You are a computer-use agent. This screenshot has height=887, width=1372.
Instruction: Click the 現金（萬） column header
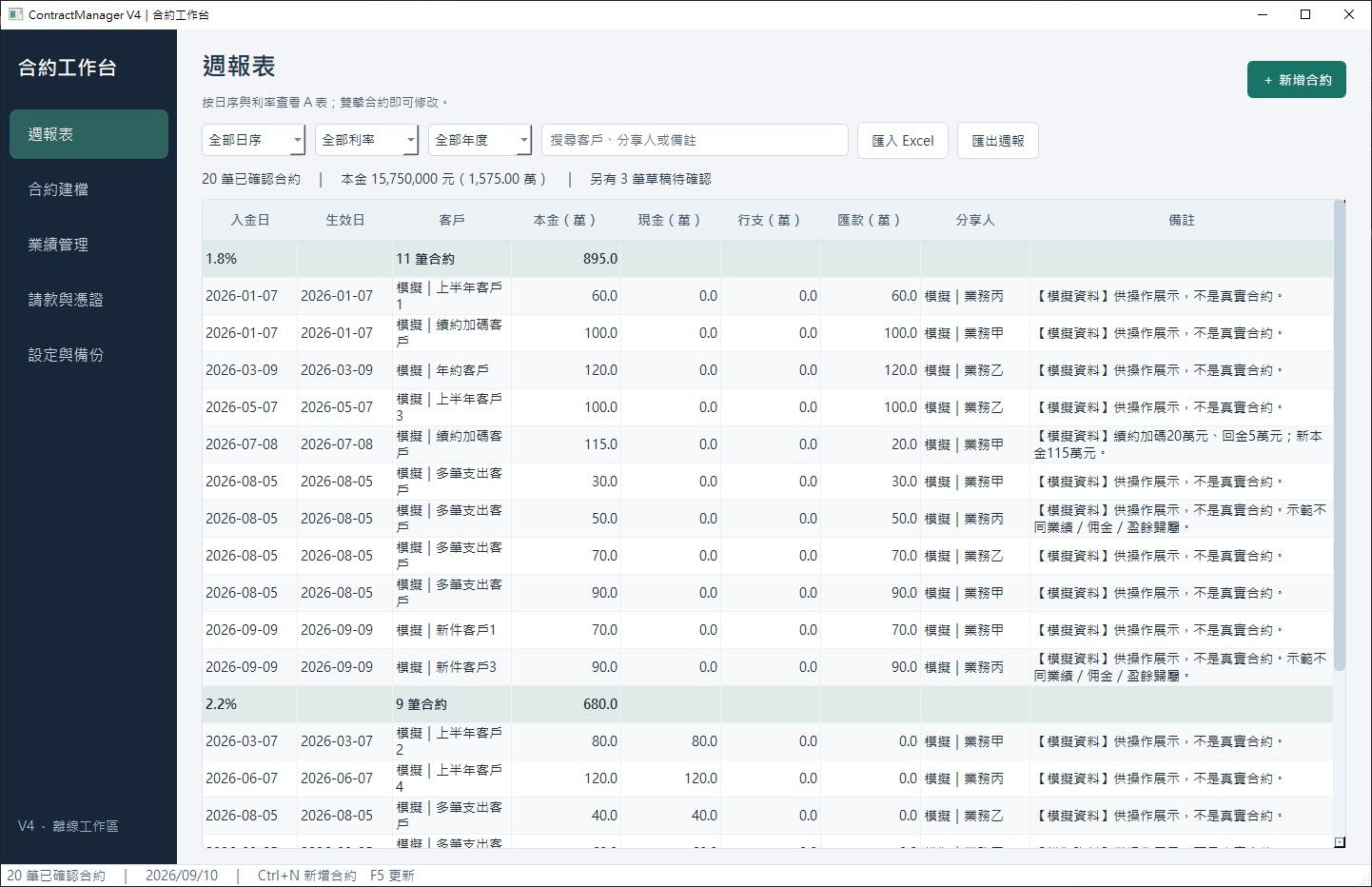click(671, 220)
